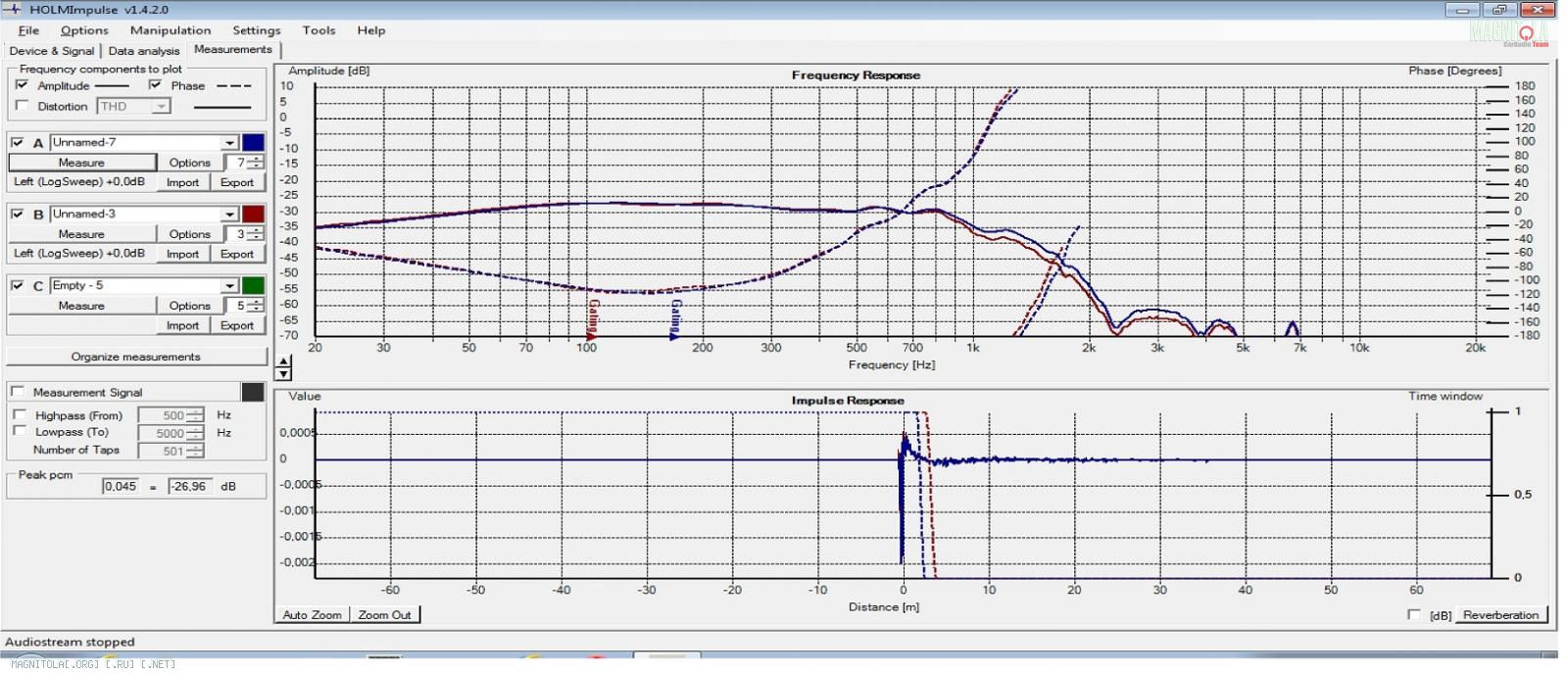Switch to the Device & Signal tab
Viewport: 1568px width, 673px height.
52,51
